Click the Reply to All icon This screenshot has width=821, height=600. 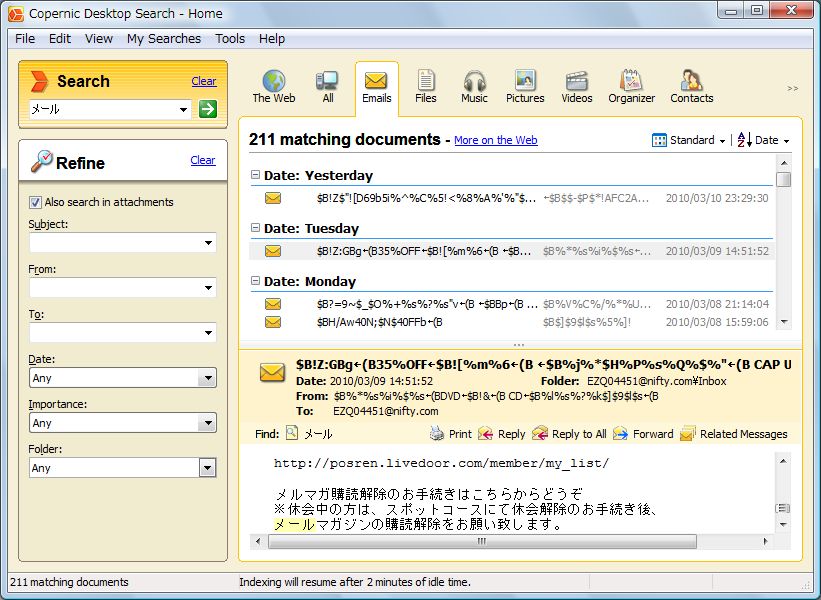coord(540,434)
